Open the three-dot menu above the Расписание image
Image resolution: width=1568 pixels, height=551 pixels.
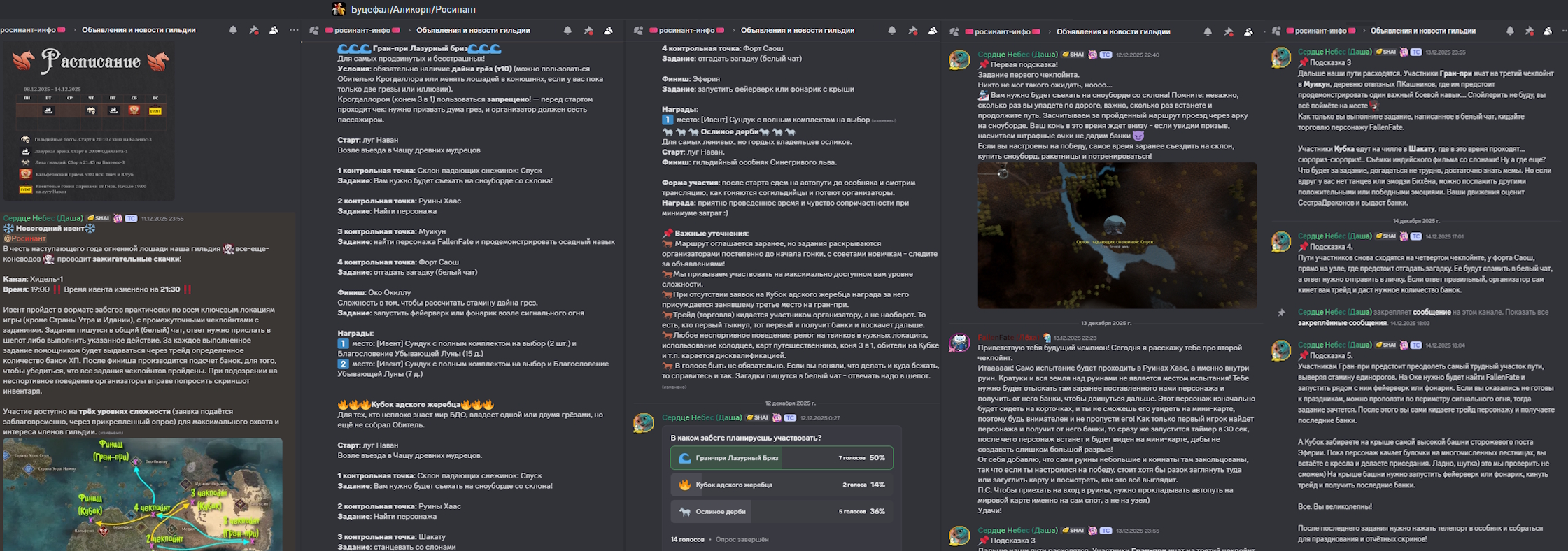pyautogui.click(x=294, y=30)
